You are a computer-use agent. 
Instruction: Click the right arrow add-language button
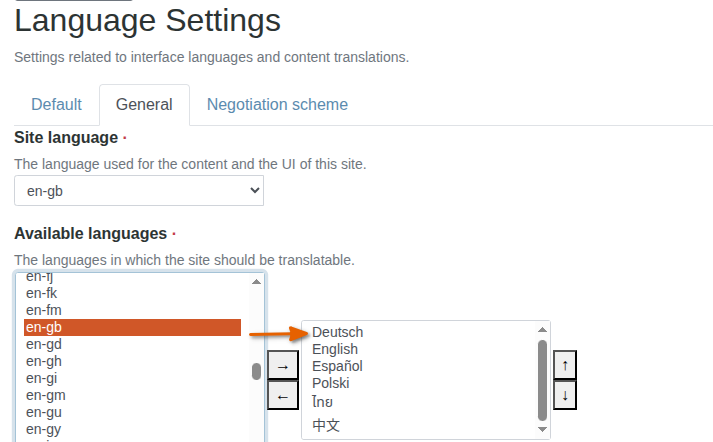(x=283, y=367)
